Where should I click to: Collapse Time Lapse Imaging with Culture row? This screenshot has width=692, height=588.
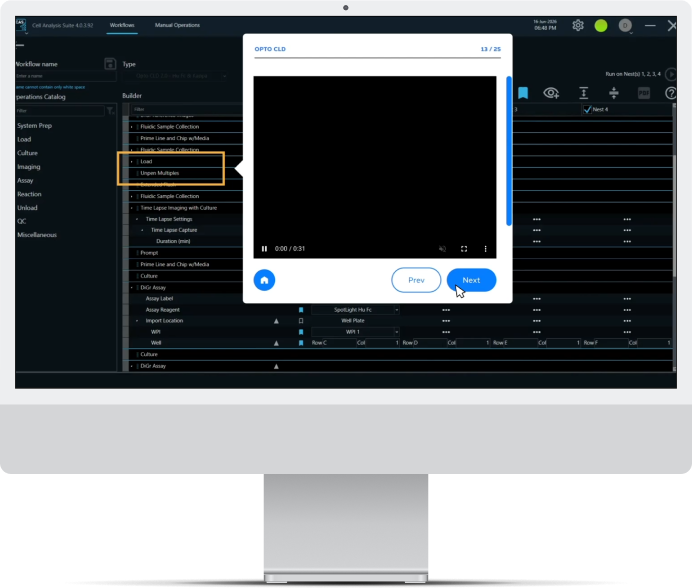[x=132, y=208]
